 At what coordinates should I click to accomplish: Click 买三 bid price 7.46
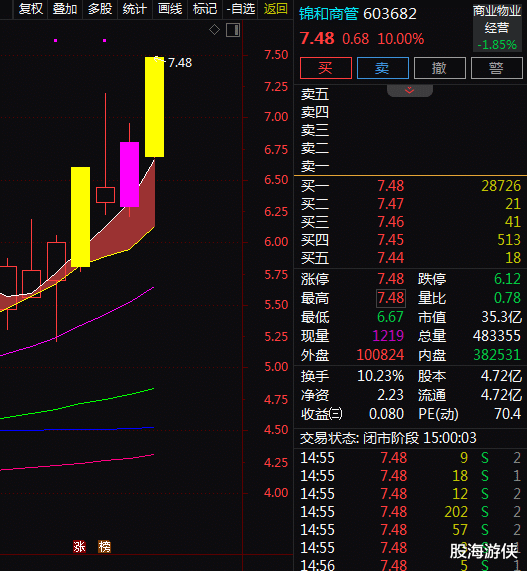coord(391,222)
